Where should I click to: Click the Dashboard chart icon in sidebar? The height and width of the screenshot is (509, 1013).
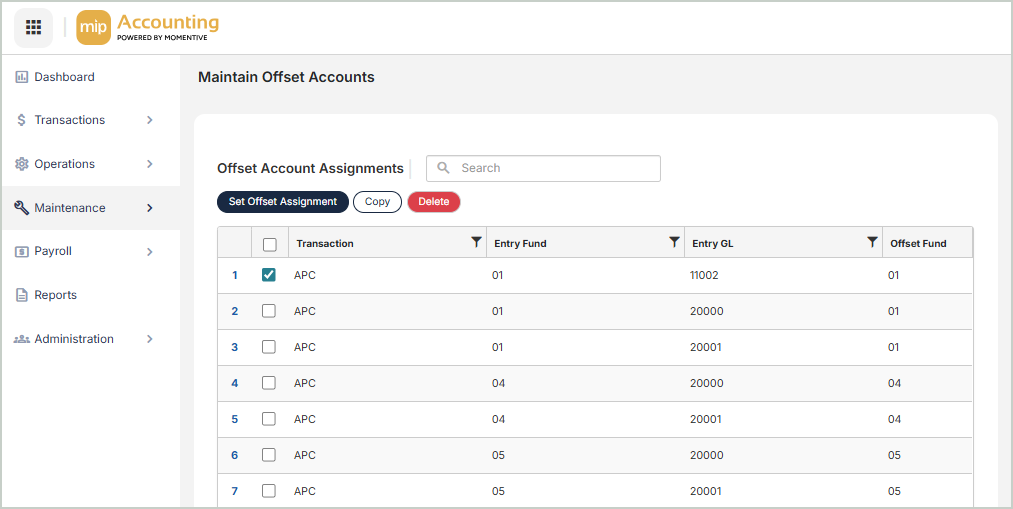21,77
